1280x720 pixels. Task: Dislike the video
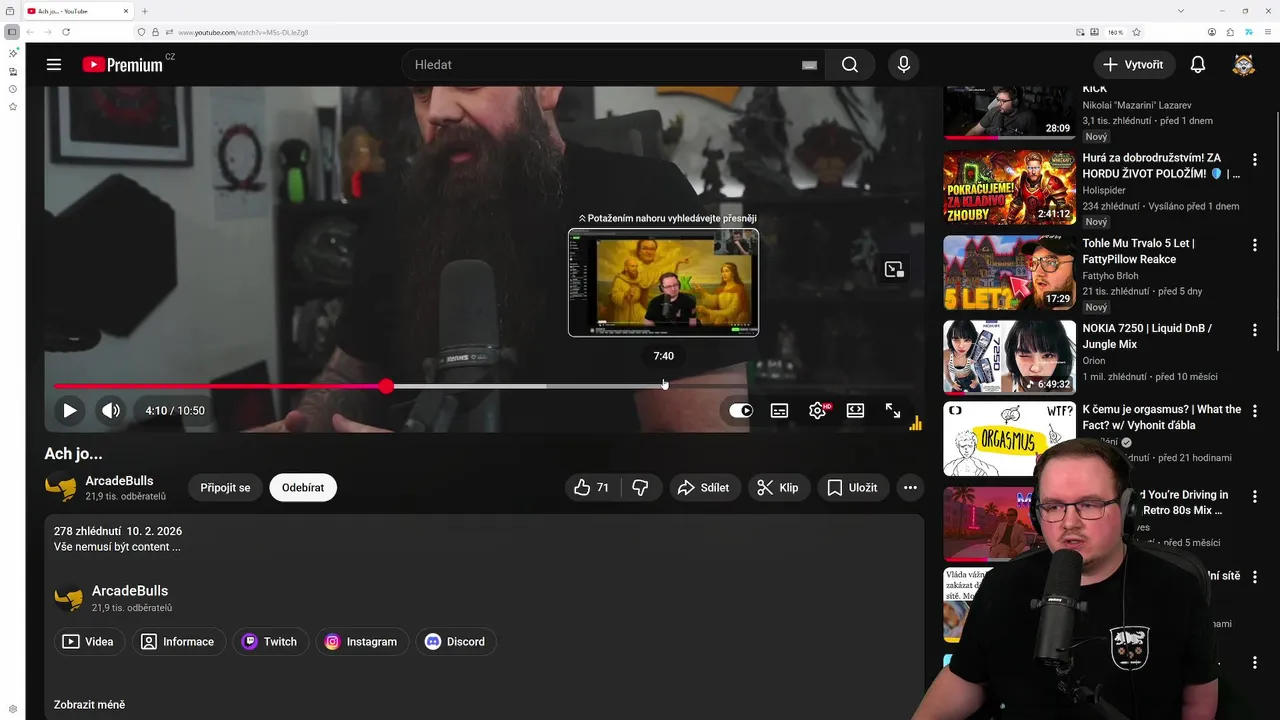coord(641,487)
